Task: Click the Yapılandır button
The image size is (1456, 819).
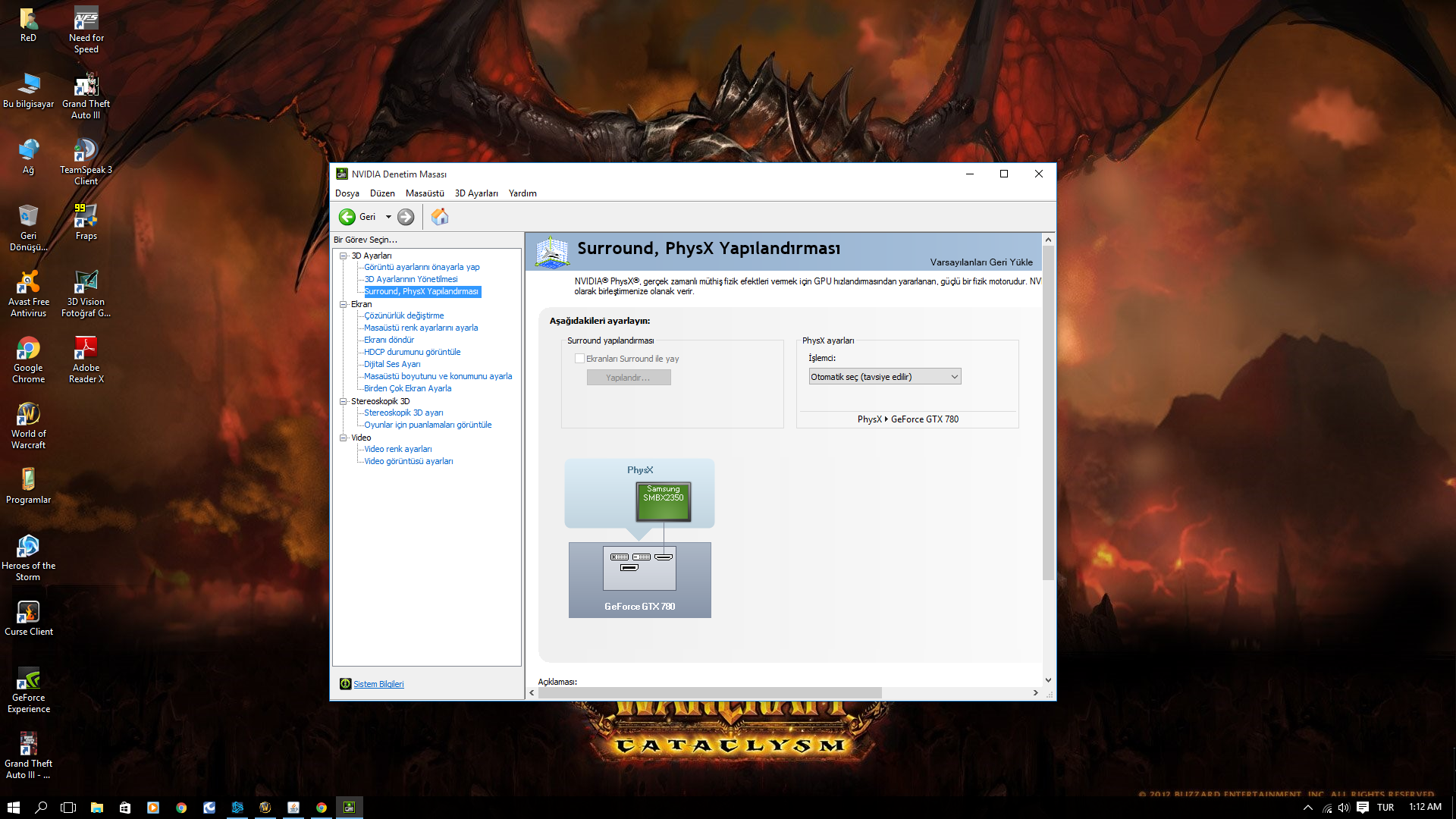Action: tap(628, 378)
